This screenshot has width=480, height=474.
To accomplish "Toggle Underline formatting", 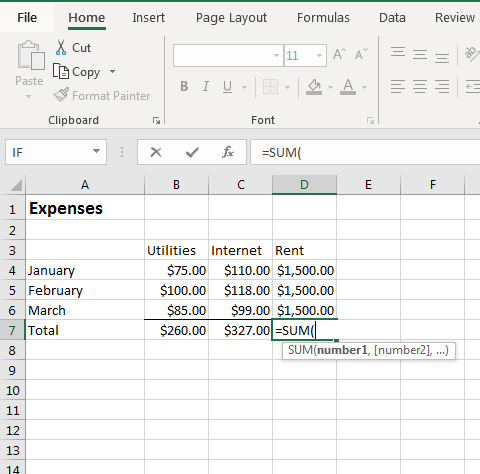I will coord(227,87).
